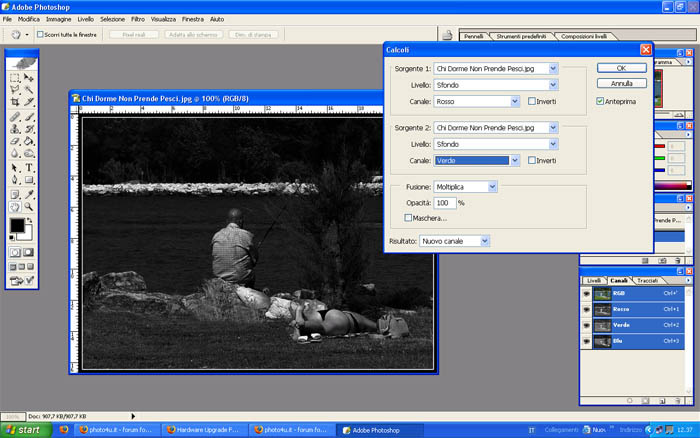700x438 pixels.
Task: Expand the Sorgente 2 Canale dropdown
Action: tap(514, 160)
